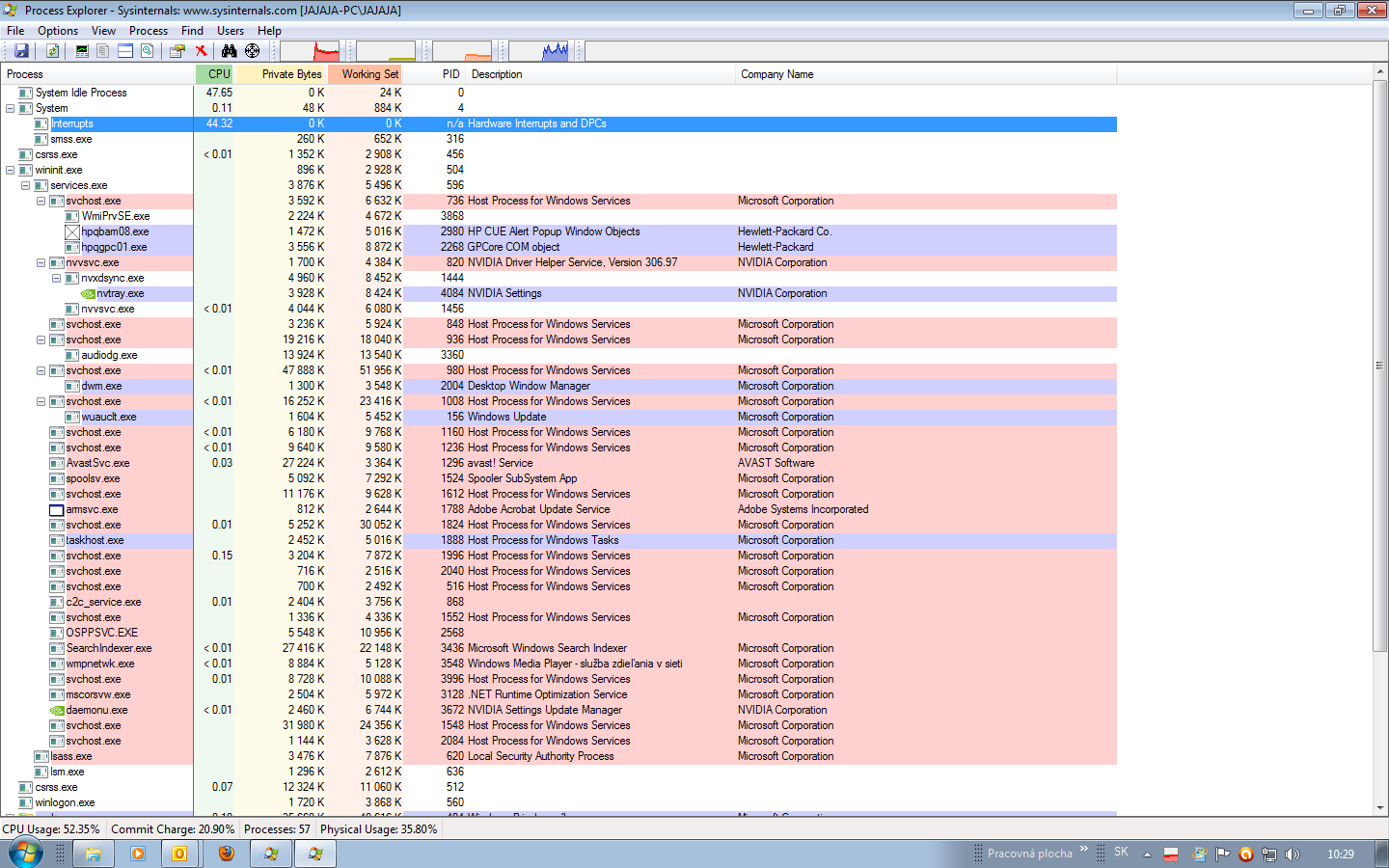
Task: Collapse the wininit.exe tree node
Action: 10,170
